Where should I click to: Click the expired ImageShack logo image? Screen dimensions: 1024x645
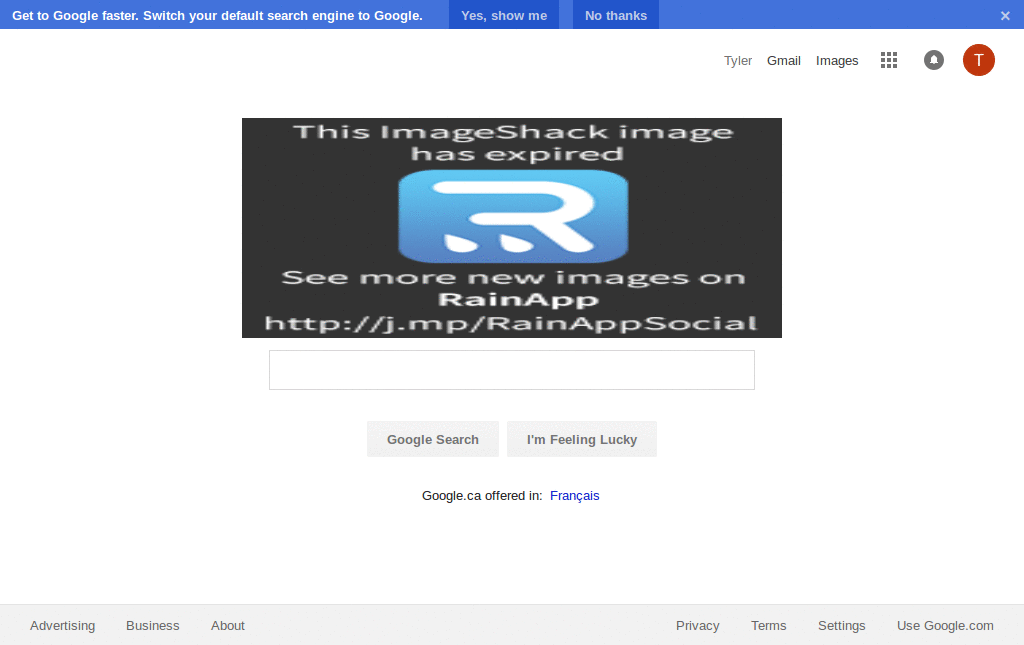511,228
